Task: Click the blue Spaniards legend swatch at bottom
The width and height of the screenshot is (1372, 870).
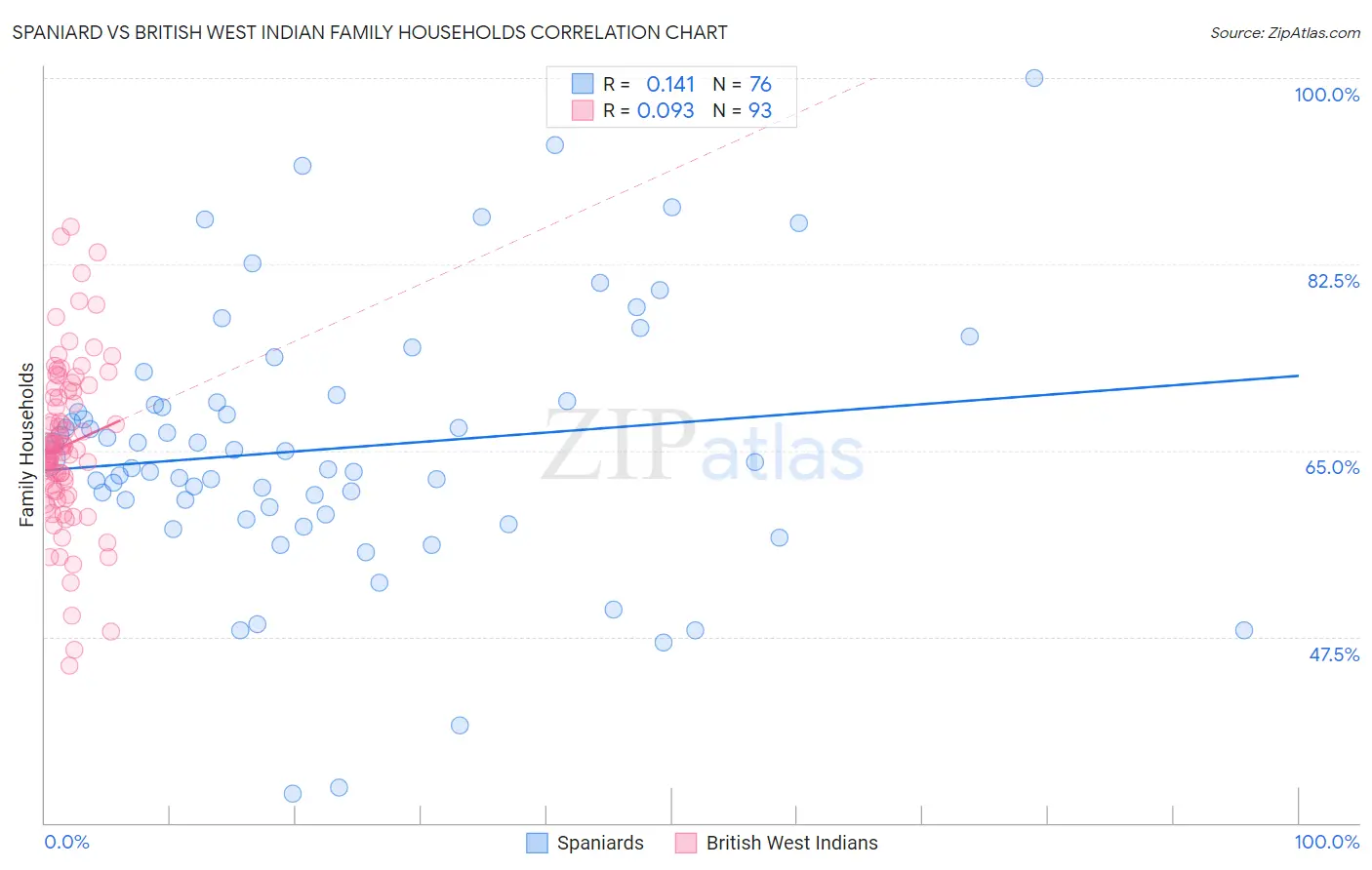Action: point(537,843)
